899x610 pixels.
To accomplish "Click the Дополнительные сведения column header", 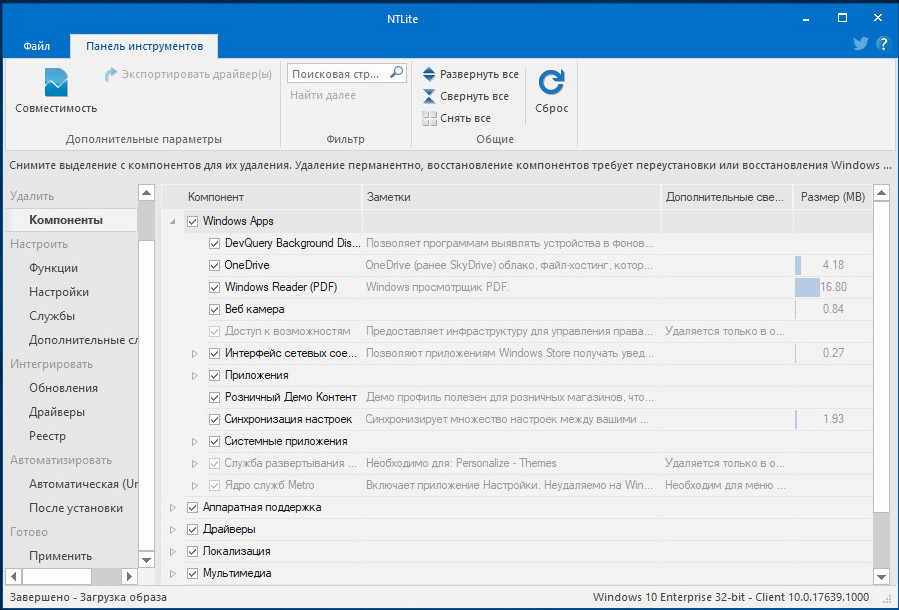I will tap(727, 197).
